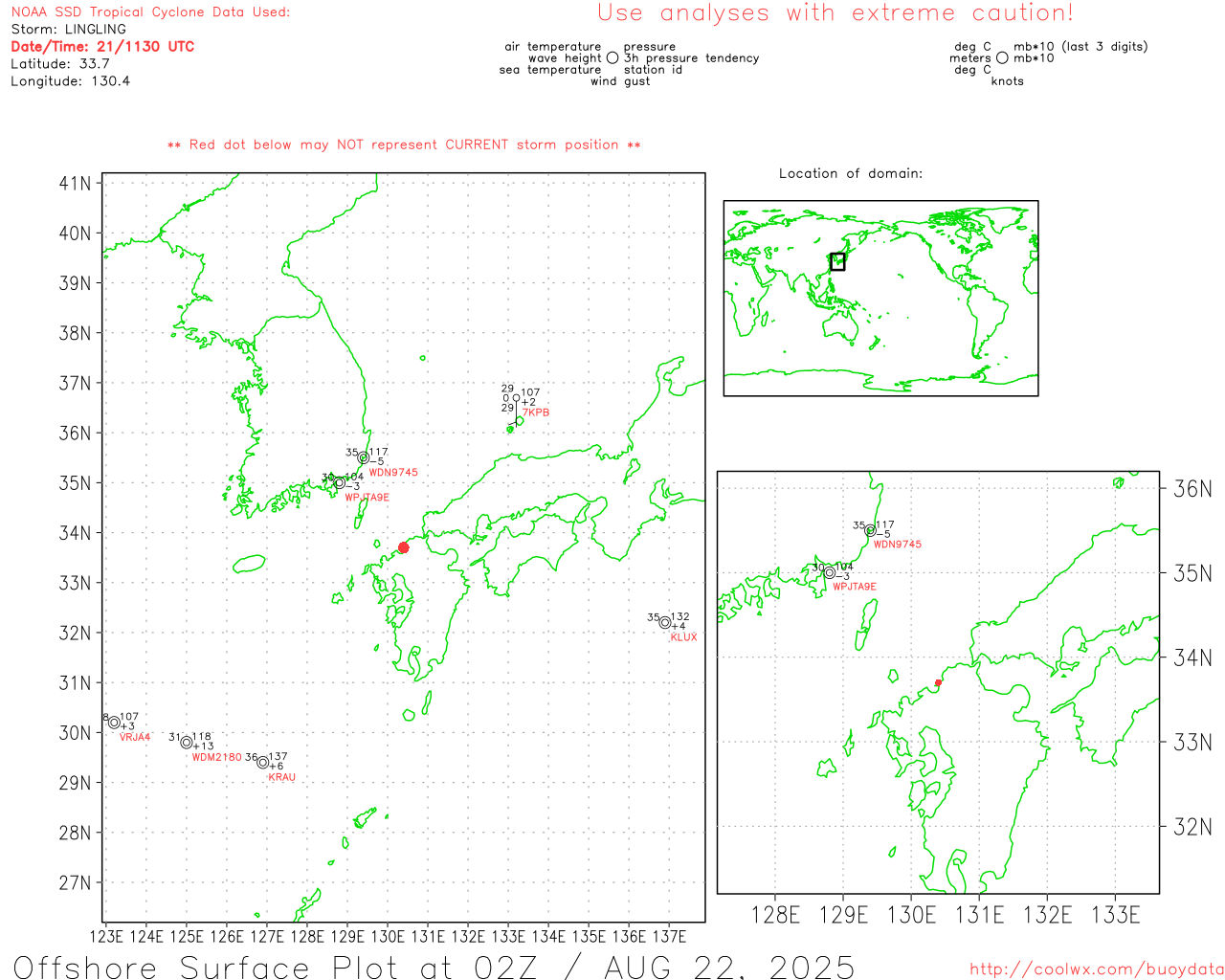The image size is (1225, 980).
Task: Click the 'Date/Time: 21/1130 UTC' text
Action: click(x=102, y=47)
